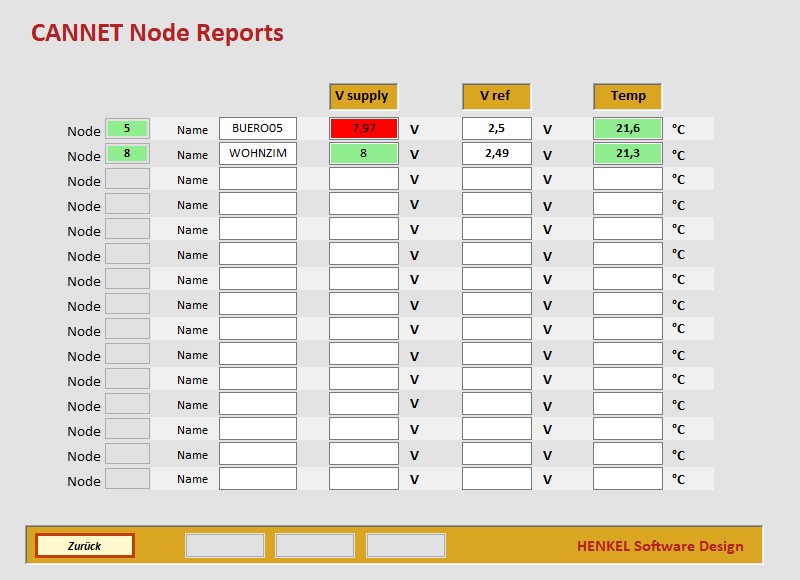Click the Zurück button
Viewport: 800px width, 580px height.
pyautogui.click(x=85, y=545)
